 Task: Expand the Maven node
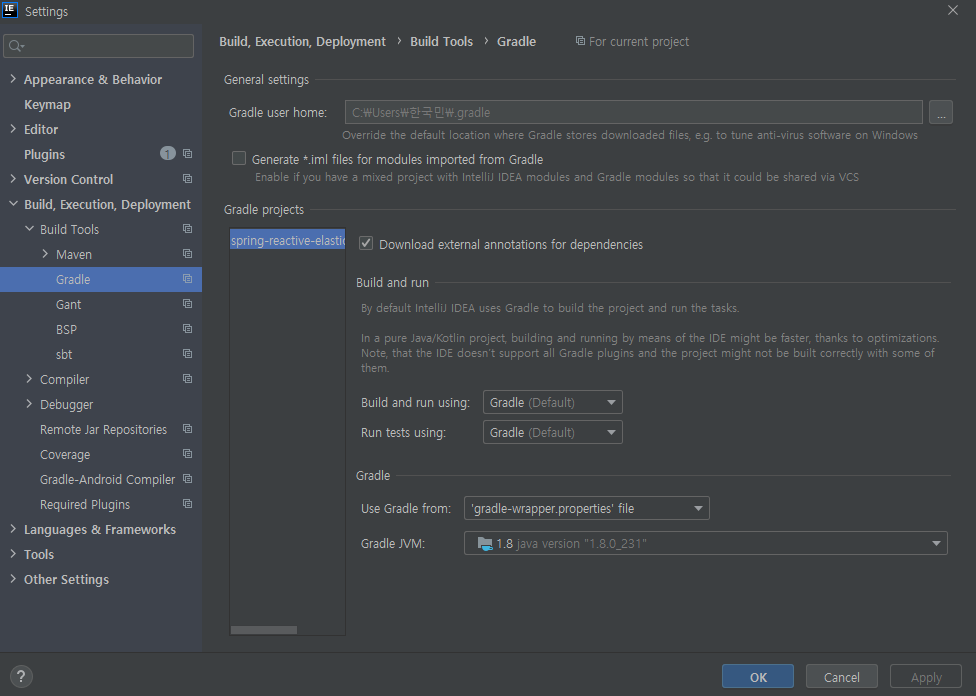pyautogui.click(x=45, y=254)
